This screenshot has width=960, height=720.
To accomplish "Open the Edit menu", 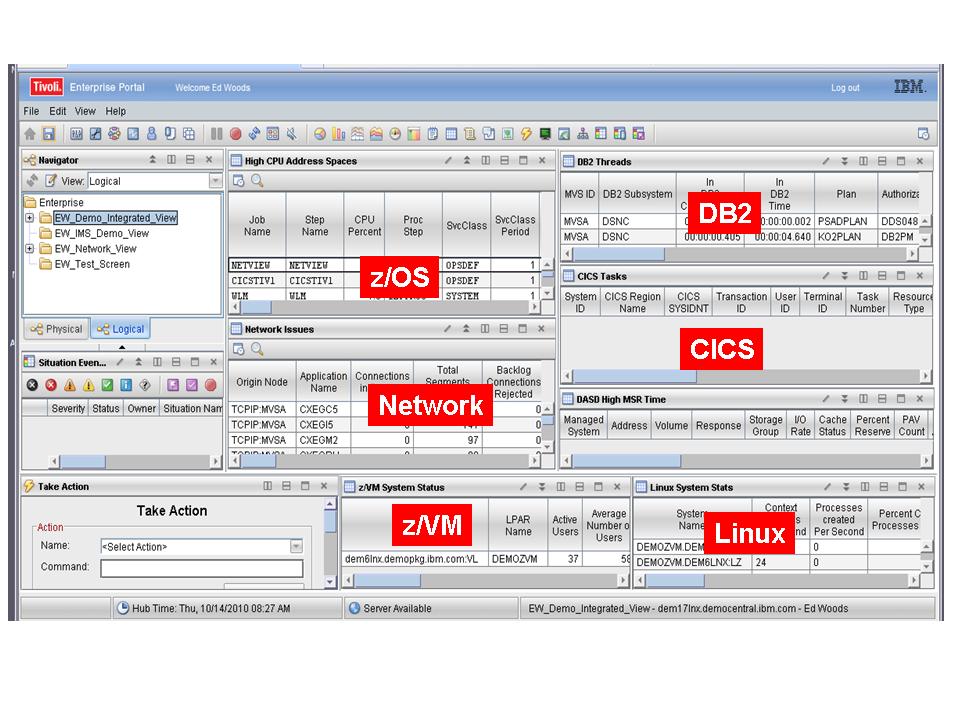I will (58, 111).
